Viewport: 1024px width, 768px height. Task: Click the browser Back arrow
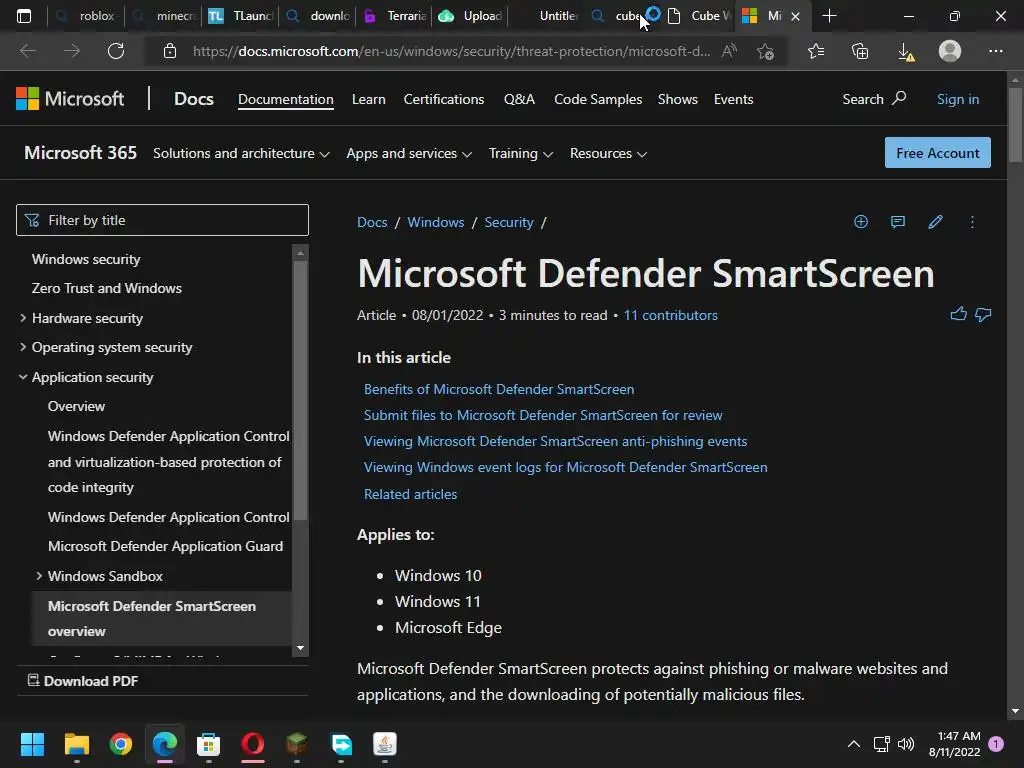27,51
